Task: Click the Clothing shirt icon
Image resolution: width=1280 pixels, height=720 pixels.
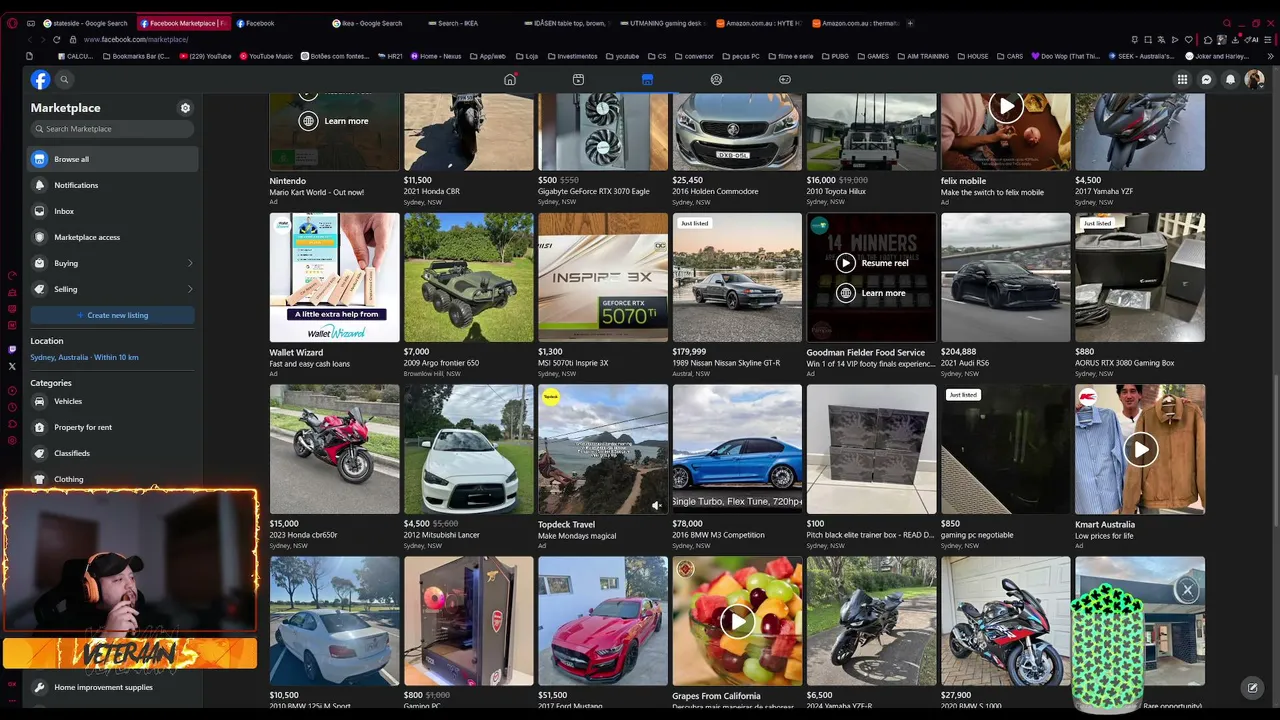Action: [39, 479]
